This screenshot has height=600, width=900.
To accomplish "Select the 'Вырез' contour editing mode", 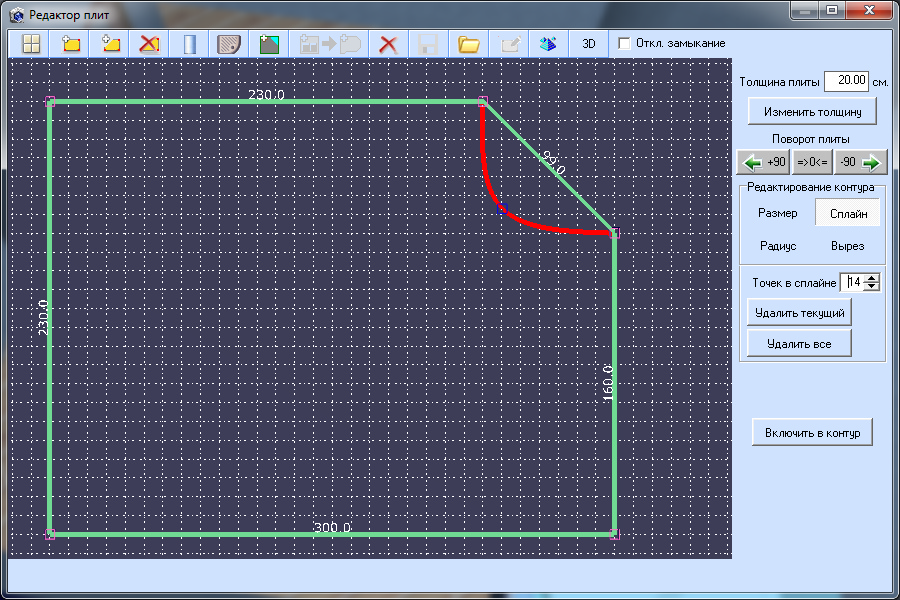I will pos(847,246).
